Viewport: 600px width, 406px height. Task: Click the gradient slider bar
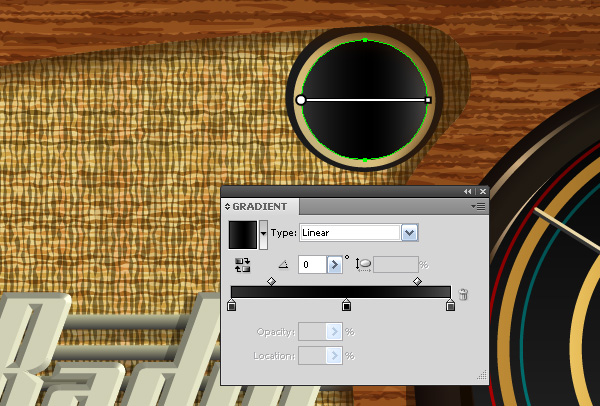[x=341, y=292]
